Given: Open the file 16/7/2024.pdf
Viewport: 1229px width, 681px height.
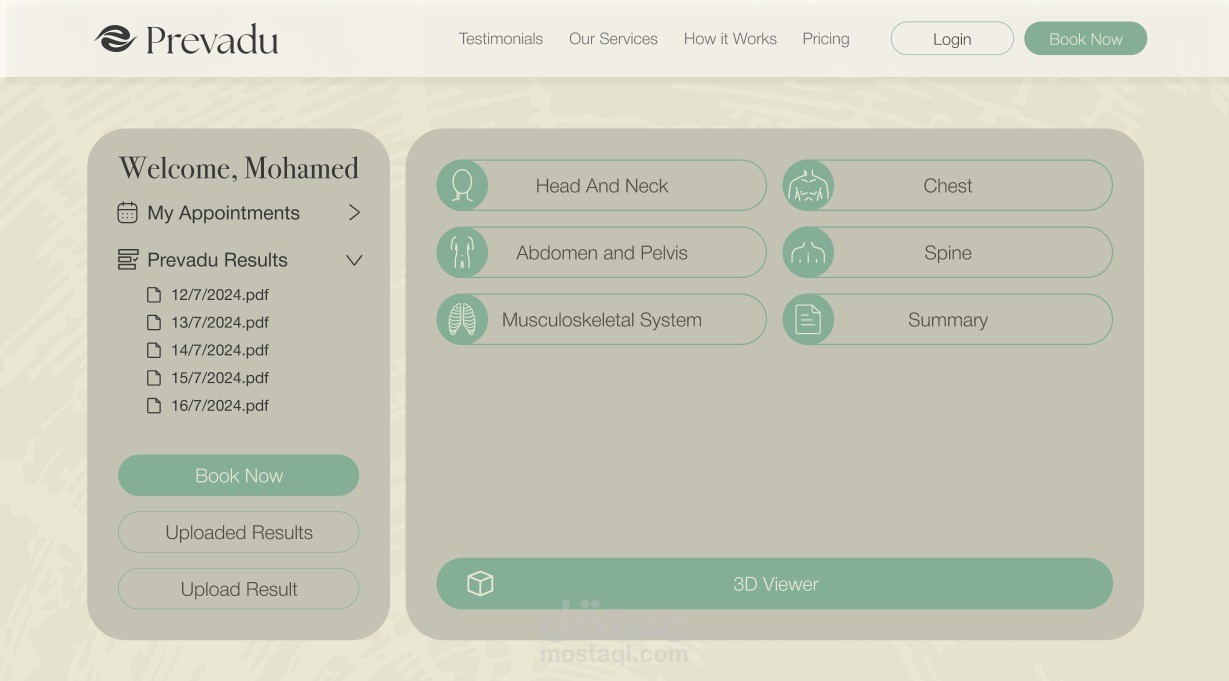Looking at the screenshot, I should [x=220, y=405].
